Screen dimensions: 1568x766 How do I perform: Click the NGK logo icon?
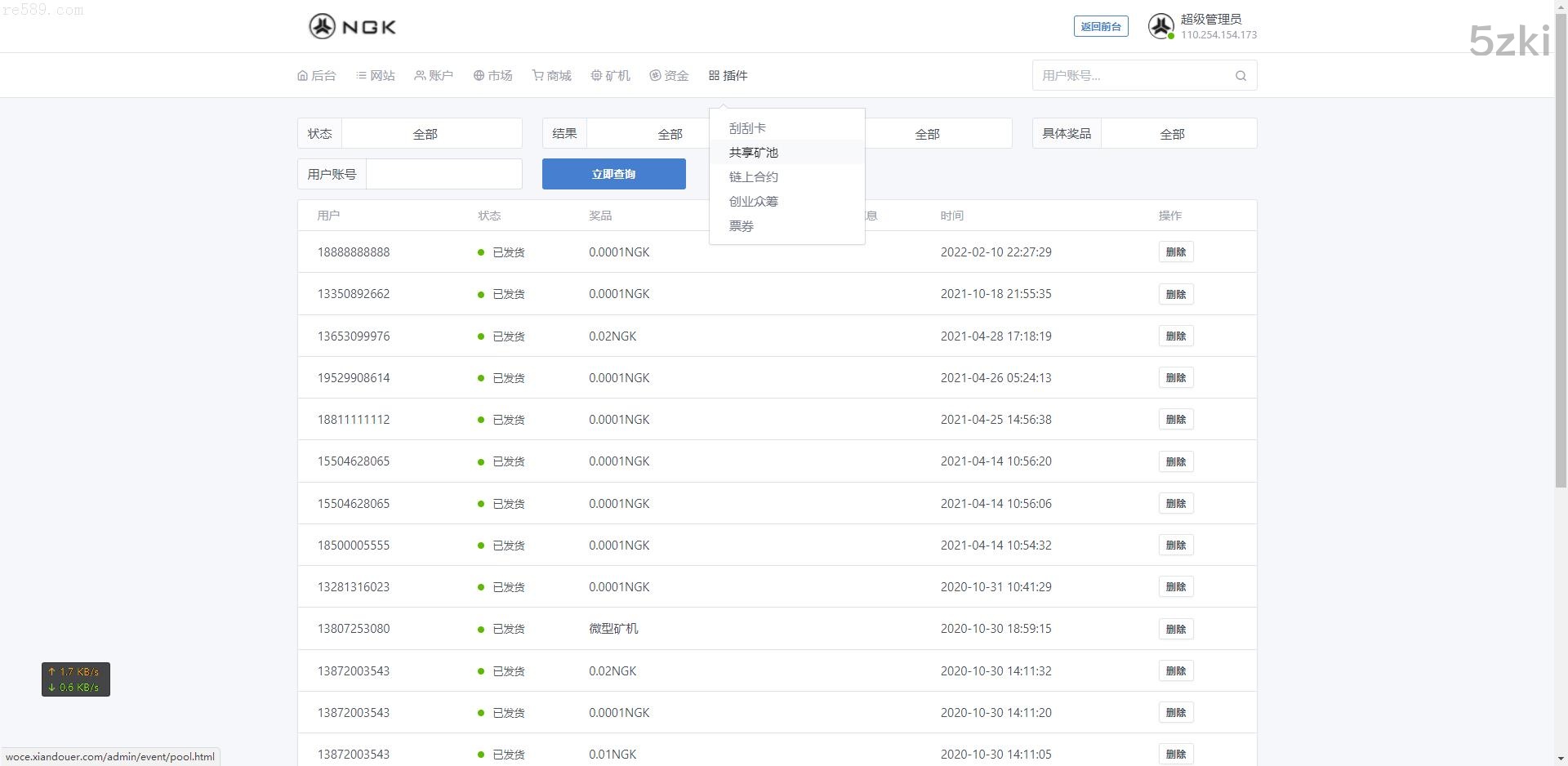tap(322, 26)
